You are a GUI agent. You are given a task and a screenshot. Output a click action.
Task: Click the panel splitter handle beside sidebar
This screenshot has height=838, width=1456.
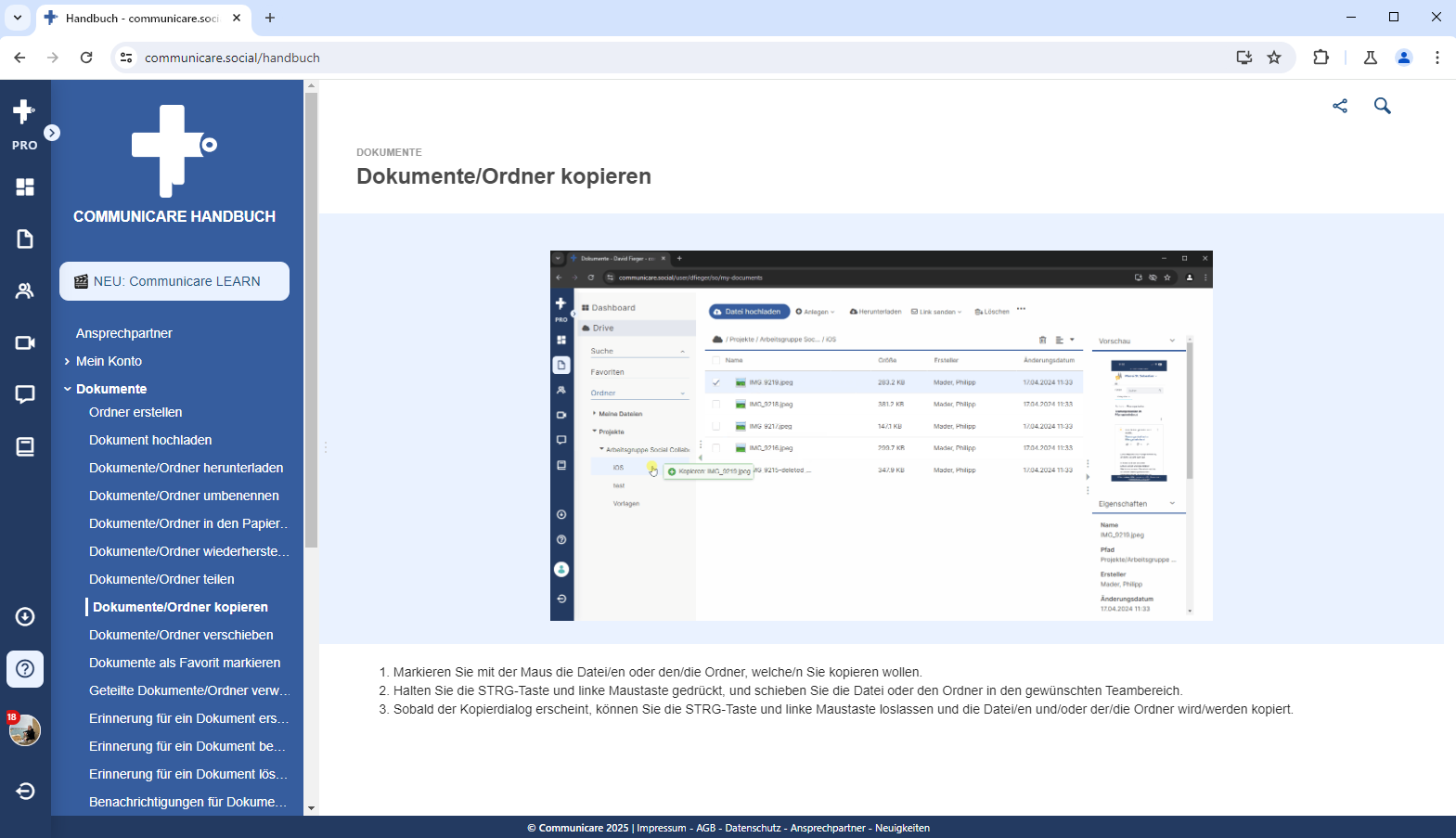click(326, 447)
